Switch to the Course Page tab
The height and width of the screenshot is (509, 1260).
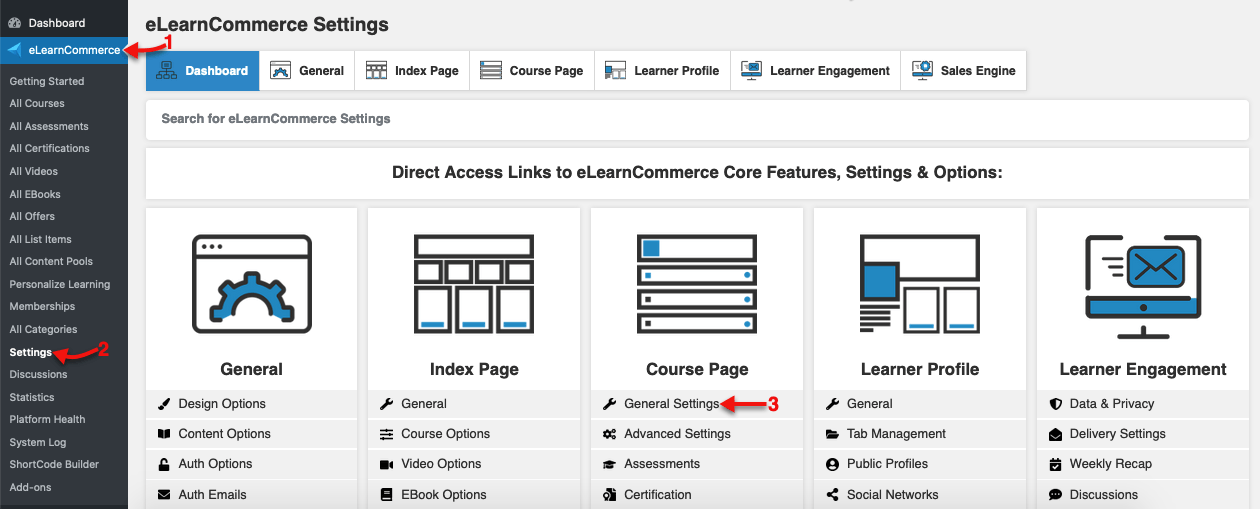point(532,71)
